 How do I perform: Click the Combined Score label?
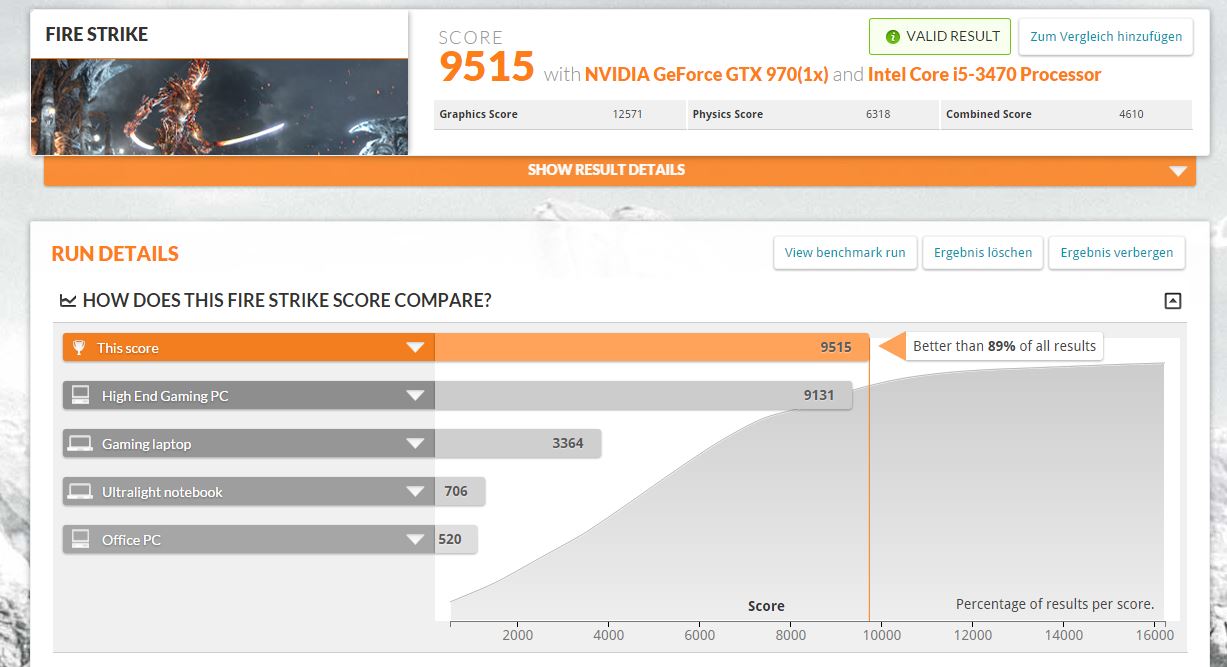(x=989, y=115)
